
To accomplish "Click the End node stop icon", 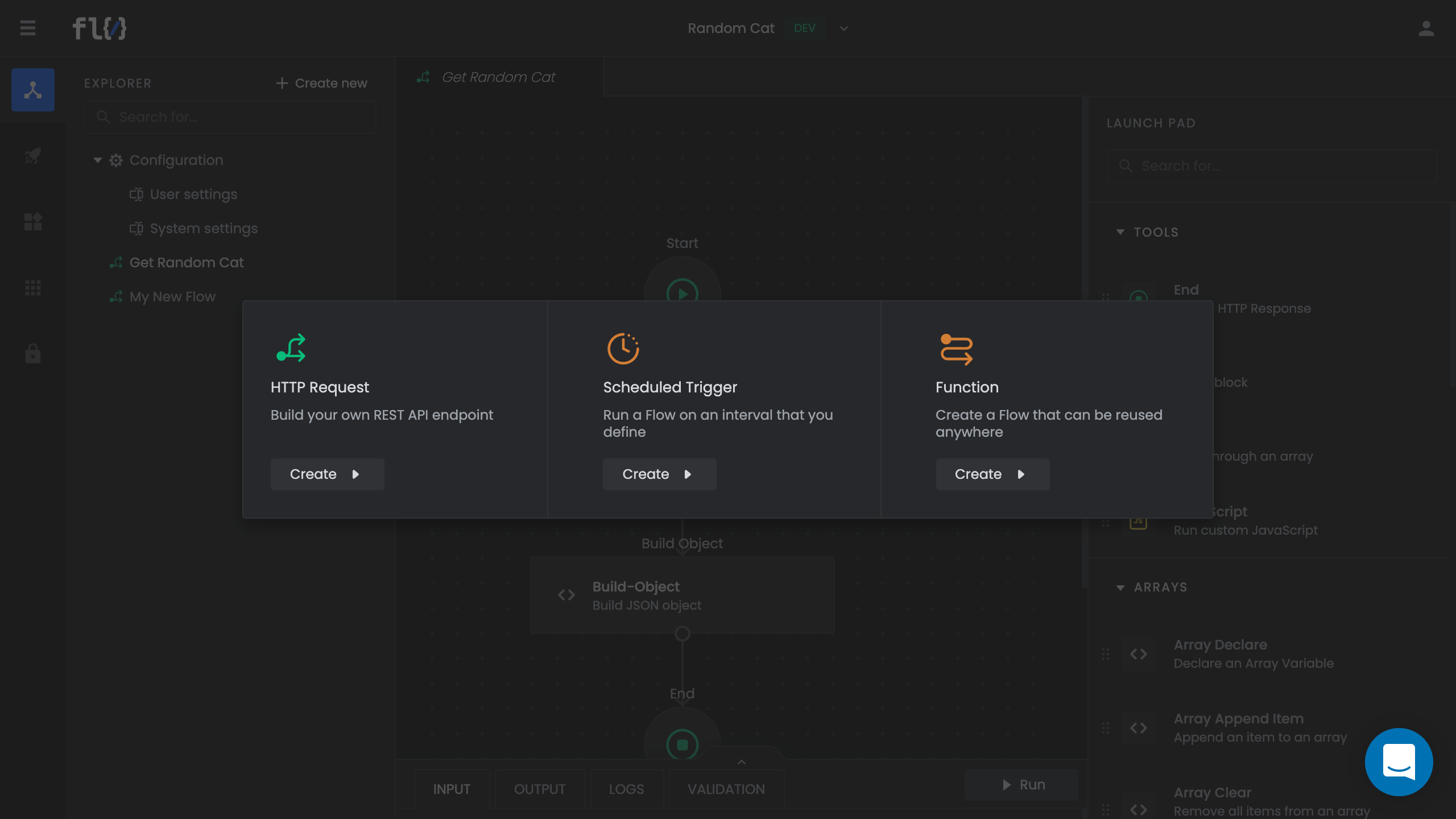I will (682, 744).
